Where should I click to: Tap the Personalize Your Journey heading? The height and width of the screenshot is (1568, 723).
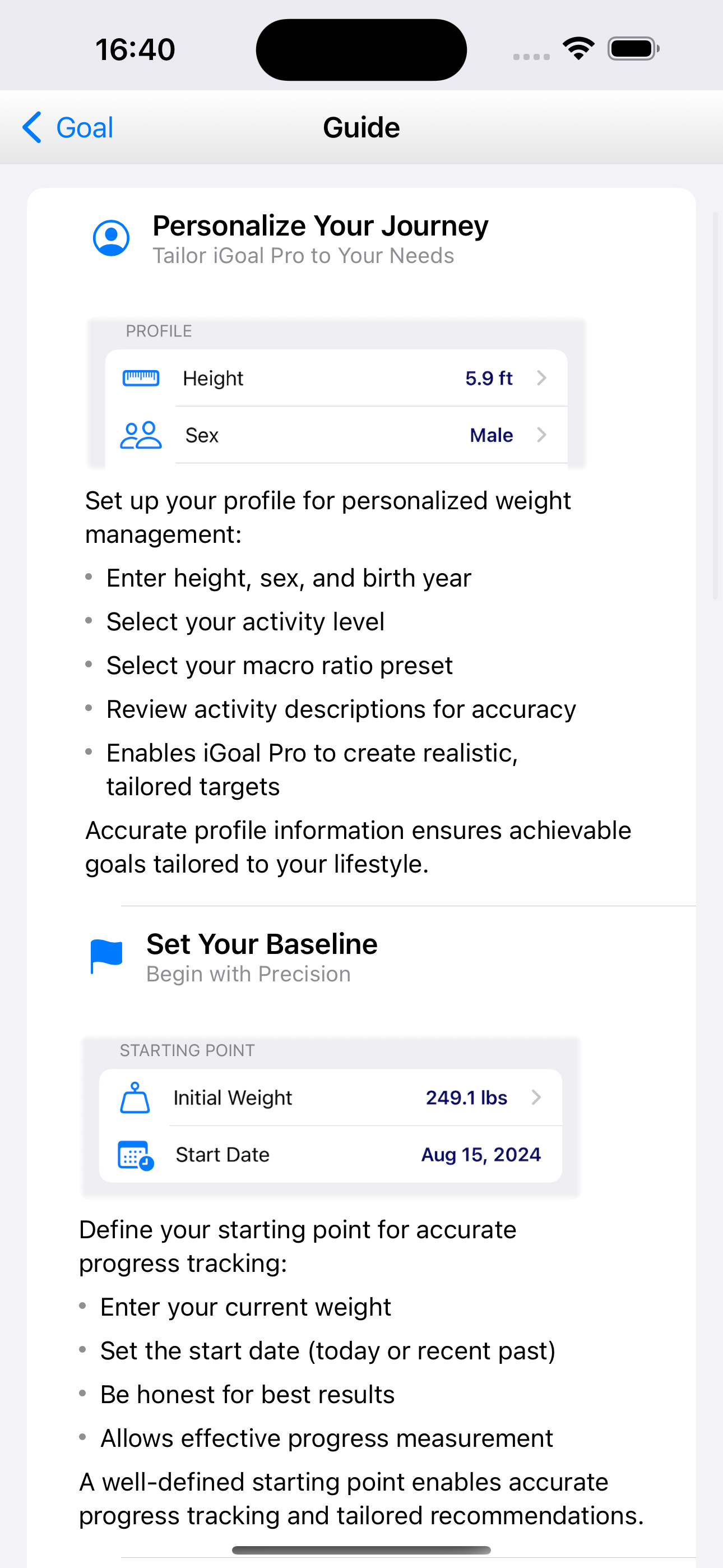point(320,226)
